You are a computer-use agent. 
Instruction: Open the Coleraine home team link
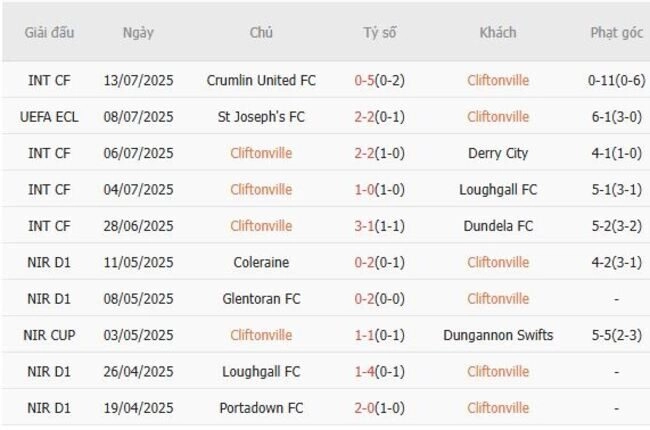point(261,262)
